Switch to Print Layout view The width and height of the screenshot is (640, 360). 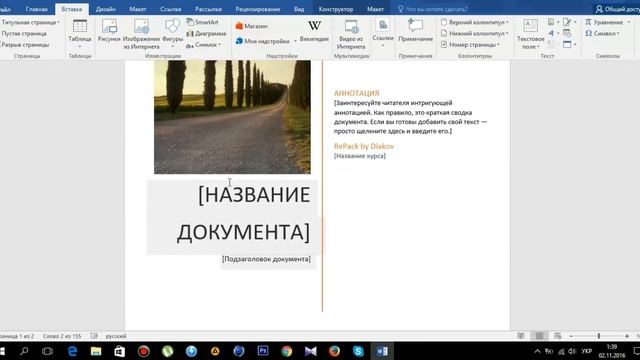539,336
